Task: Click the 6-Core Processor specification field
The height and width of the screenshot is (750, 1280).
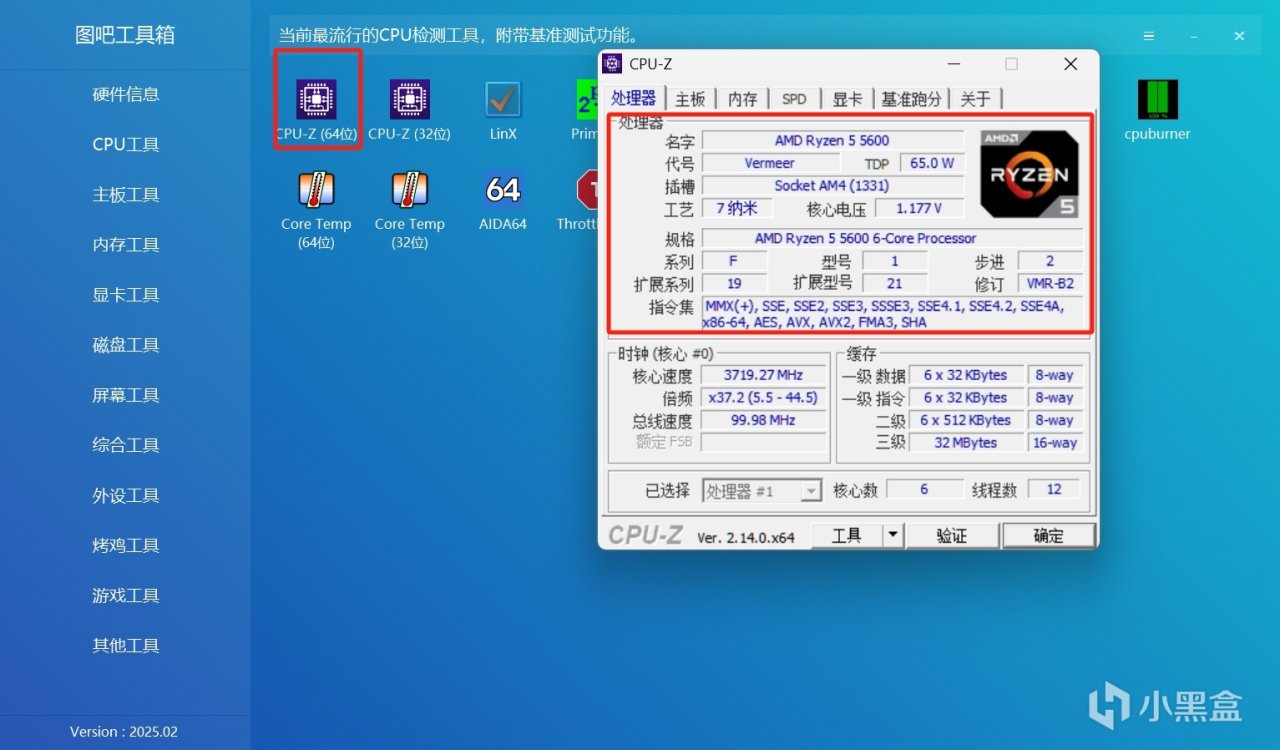Action: point(892,238)
